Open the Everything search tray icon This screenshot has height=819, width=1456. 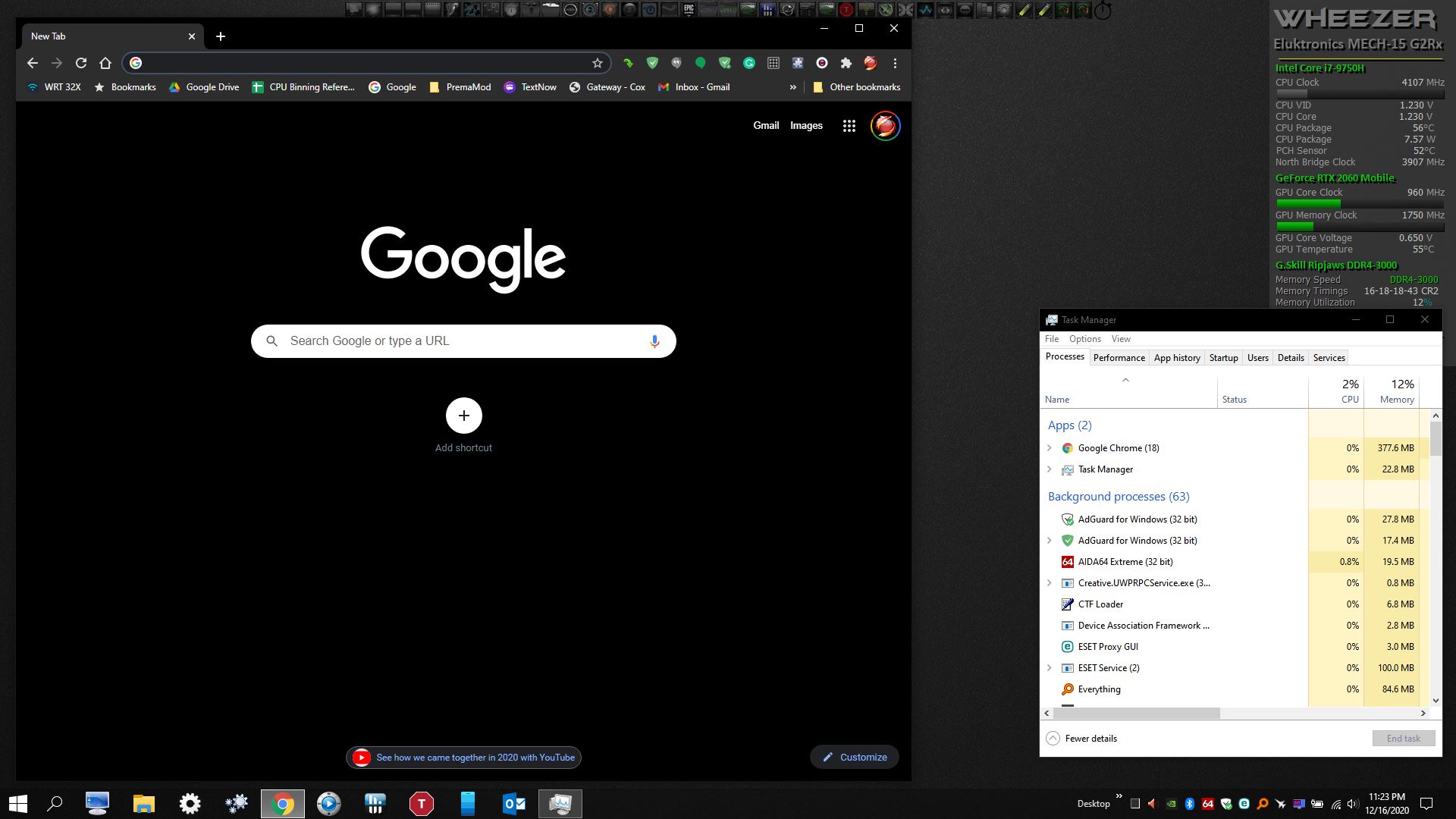coord(1263,804)
